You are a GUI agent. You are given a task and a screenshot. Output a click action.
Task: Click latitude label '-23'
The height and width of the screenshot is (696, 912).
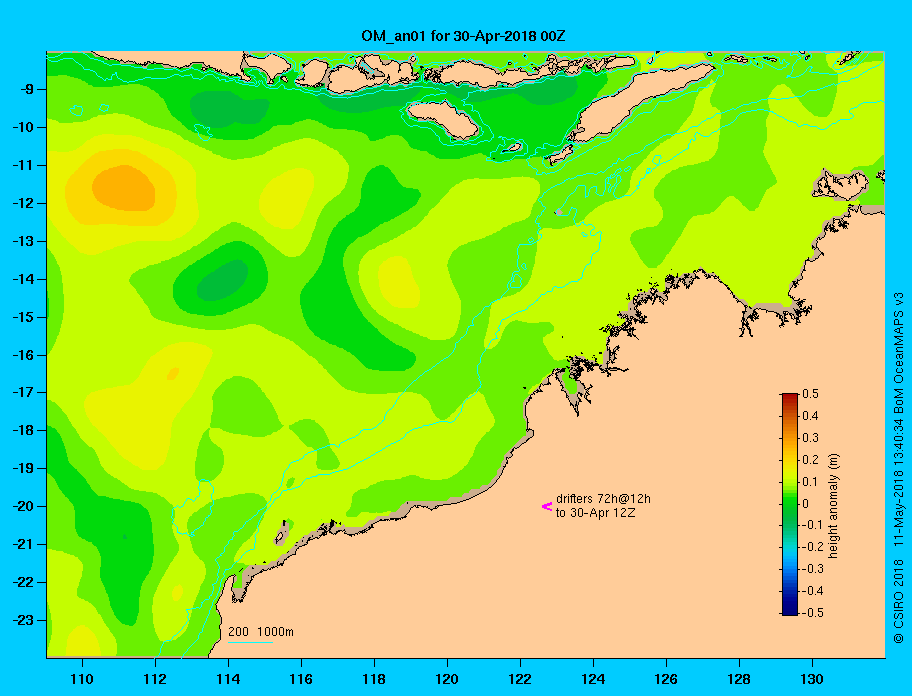pyautogui.click(x=21, y=620)
